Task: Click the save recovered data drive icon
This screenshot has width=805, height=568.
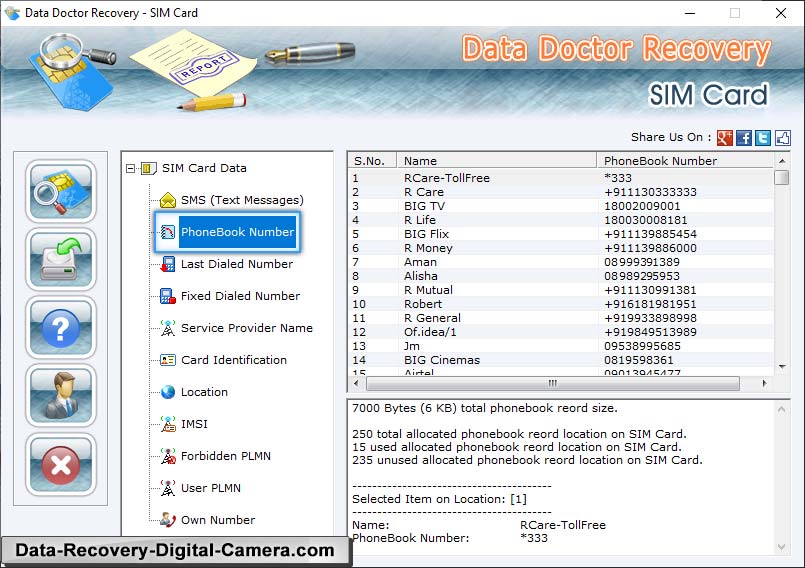Action: (x=61, y=259)
